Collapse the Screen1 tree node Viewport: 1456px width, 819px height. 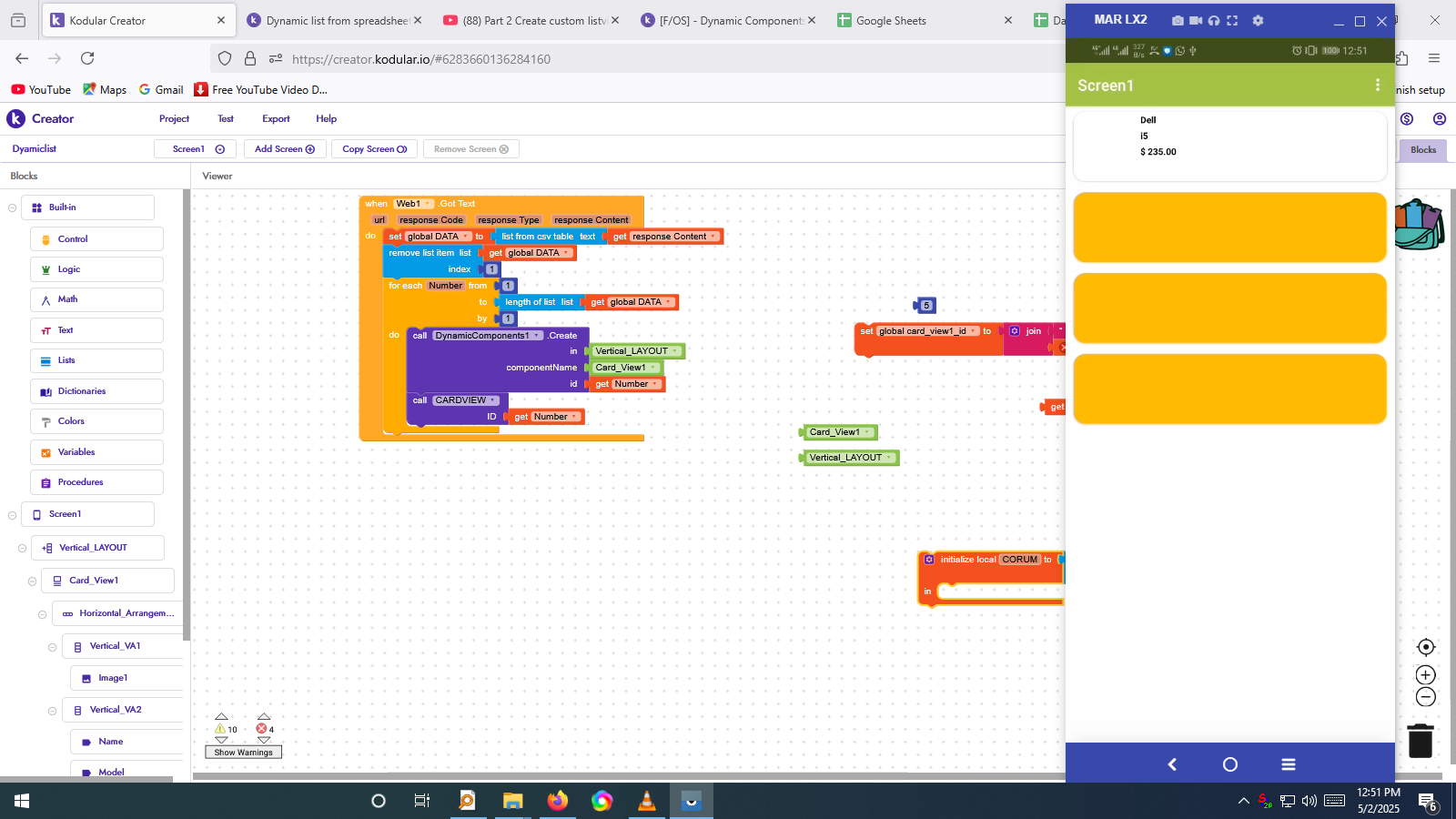pos(12,515)
